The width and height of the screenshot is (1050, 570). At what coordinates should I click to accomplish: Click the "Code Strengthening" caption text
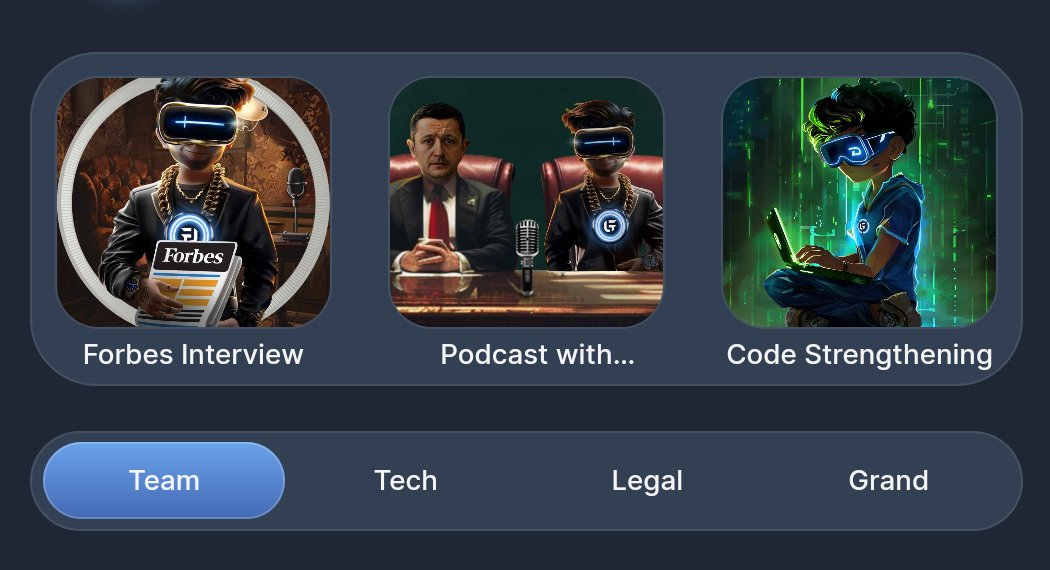click(x=859, y=355)
